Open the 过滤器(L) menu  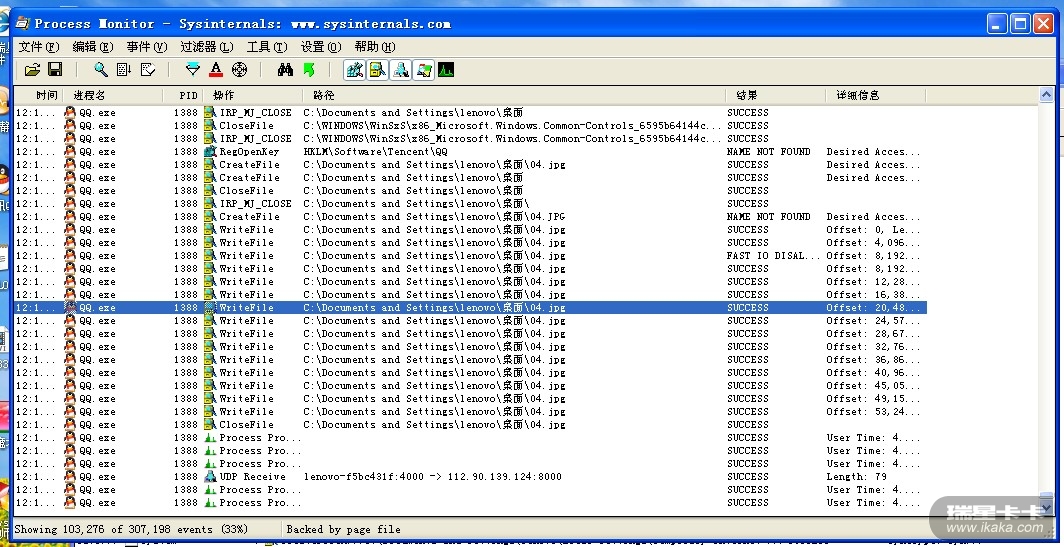pyautogui.click(x=206, y=46)
